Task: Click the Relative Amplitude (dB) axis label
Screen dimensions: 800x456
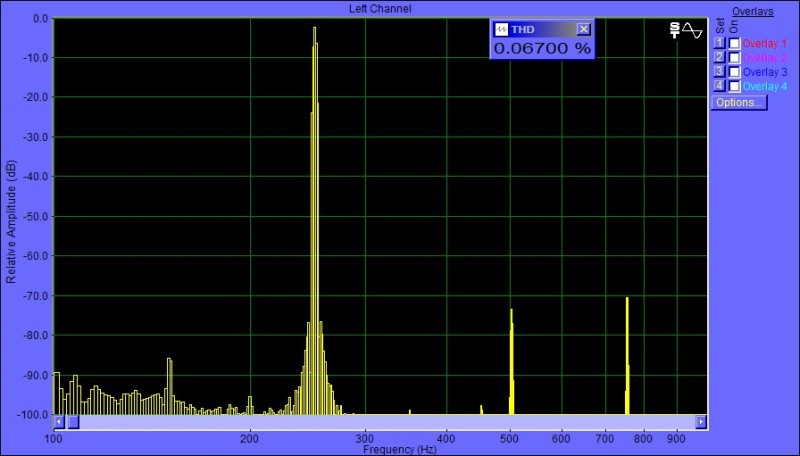Action: click(x=11, y=222)
